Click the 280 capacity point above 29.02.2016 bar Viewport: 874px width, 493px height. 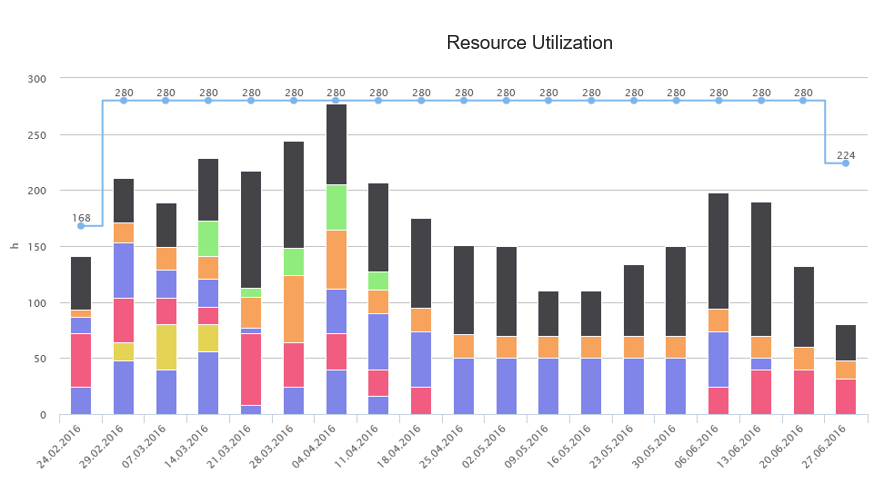pyautogui.click(x=123, y=100)
